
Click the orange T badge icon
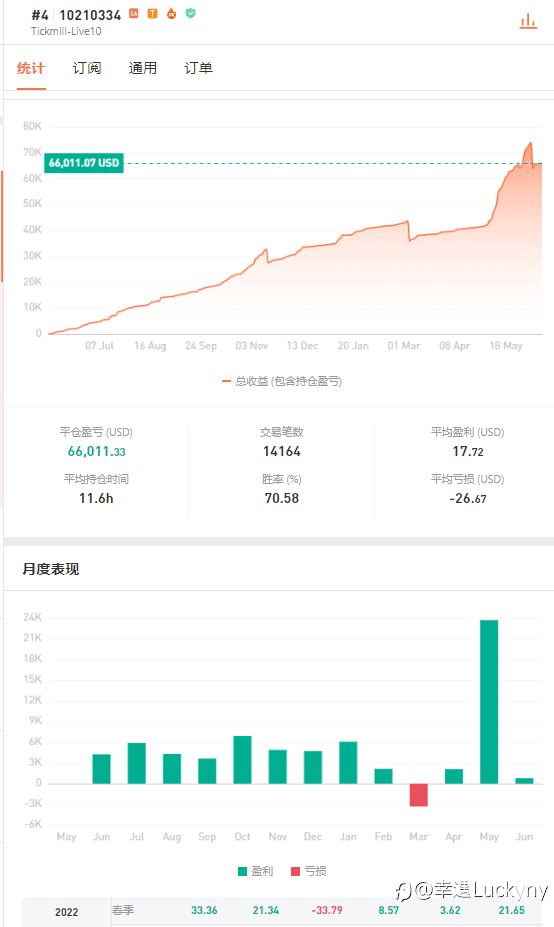click(x=153, y=14)
